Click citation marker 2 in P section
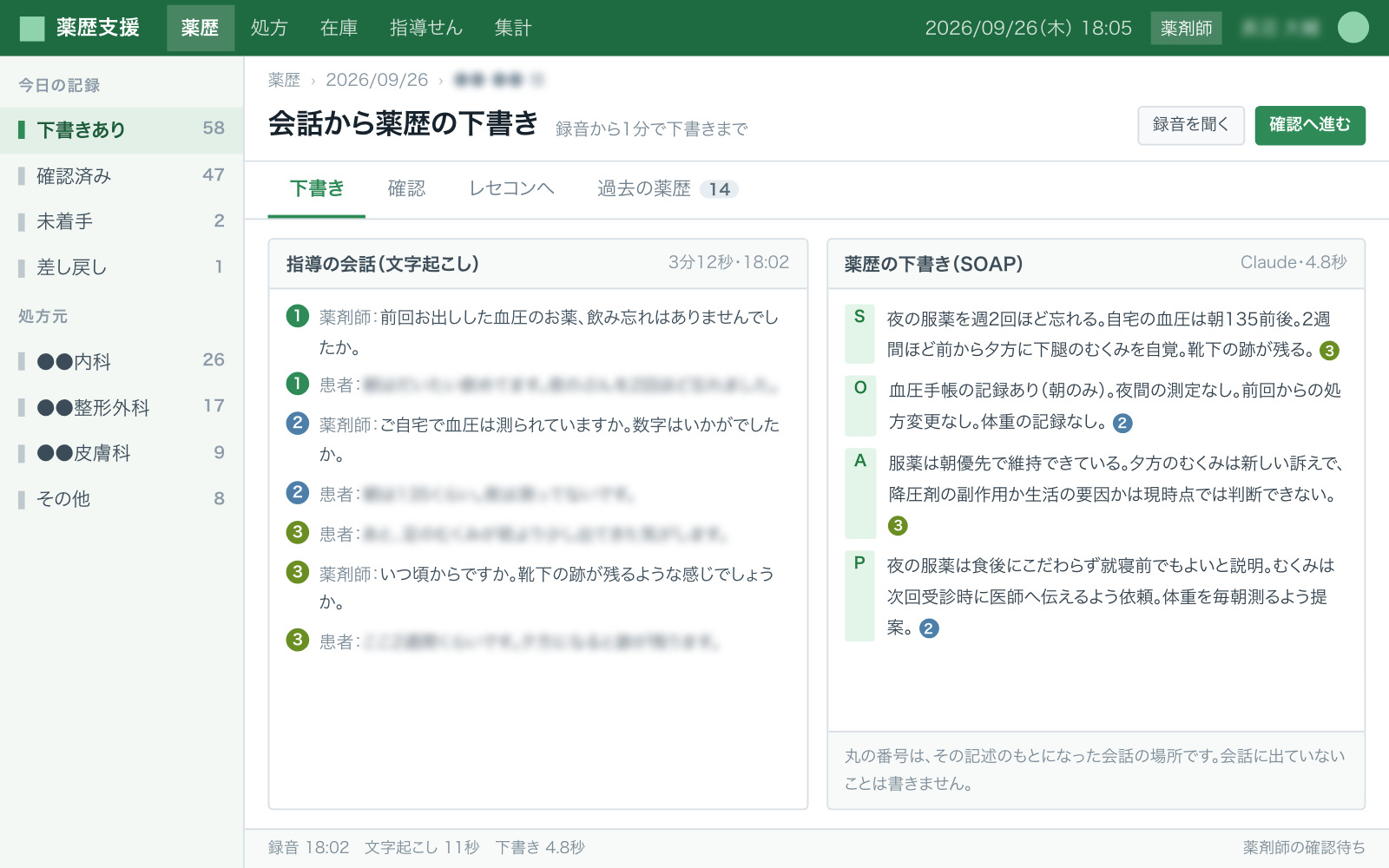This screenshot has width=1389, height=868. click(929, 628)
